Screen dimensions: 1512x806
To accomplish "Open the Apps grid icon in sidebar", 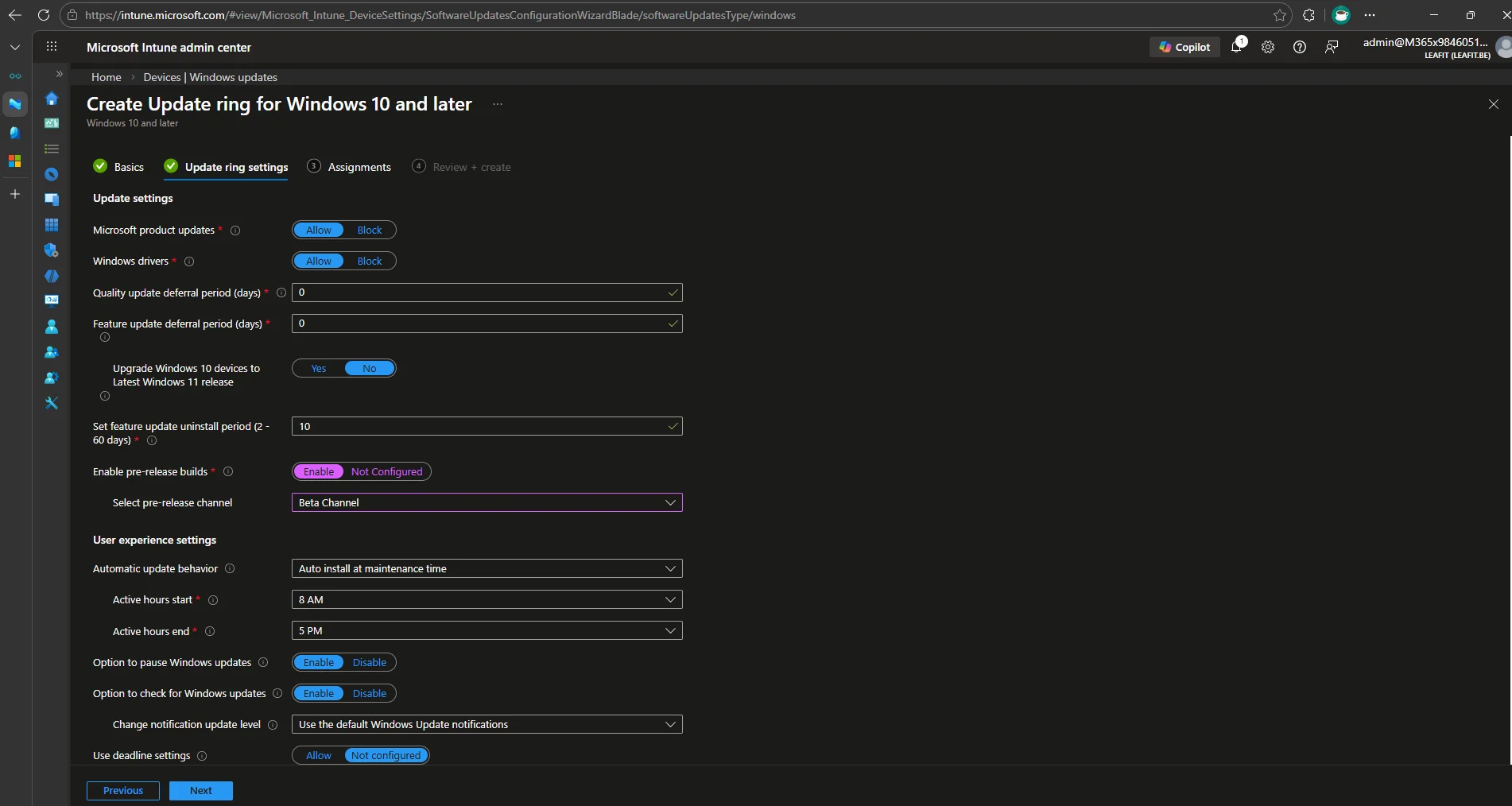I will tap(52, 225).
